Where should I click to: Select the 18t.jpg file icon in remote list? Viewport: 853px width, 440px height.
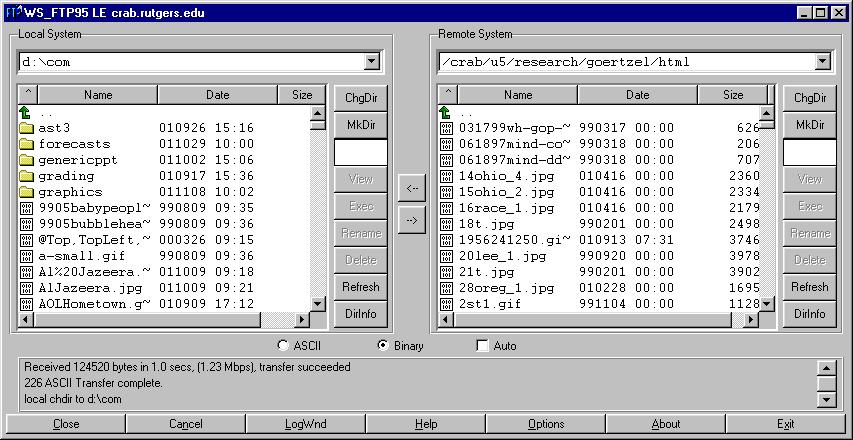tap(446, 224)
